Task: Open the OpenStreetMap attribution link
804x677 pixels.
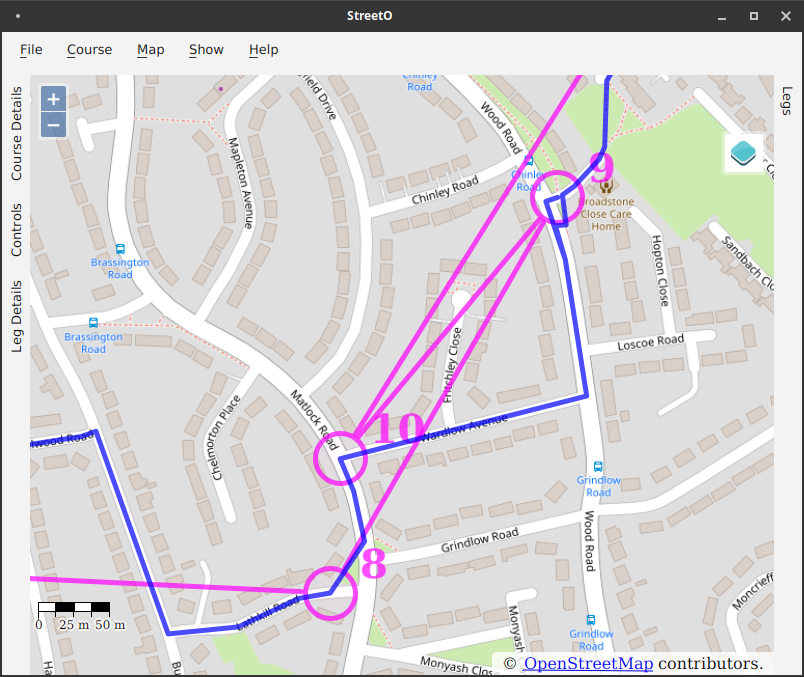Action: pos(587,664)
